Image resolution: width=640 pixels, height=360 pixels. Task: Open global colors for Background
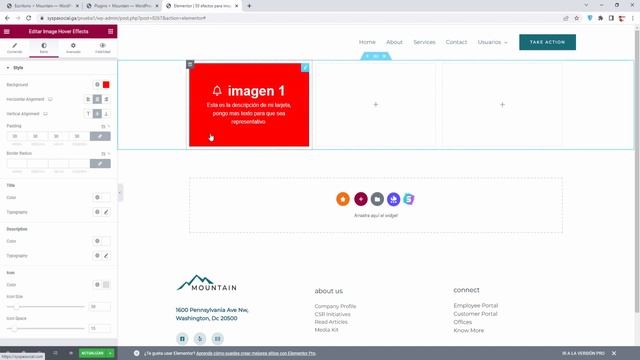point(97,84)
